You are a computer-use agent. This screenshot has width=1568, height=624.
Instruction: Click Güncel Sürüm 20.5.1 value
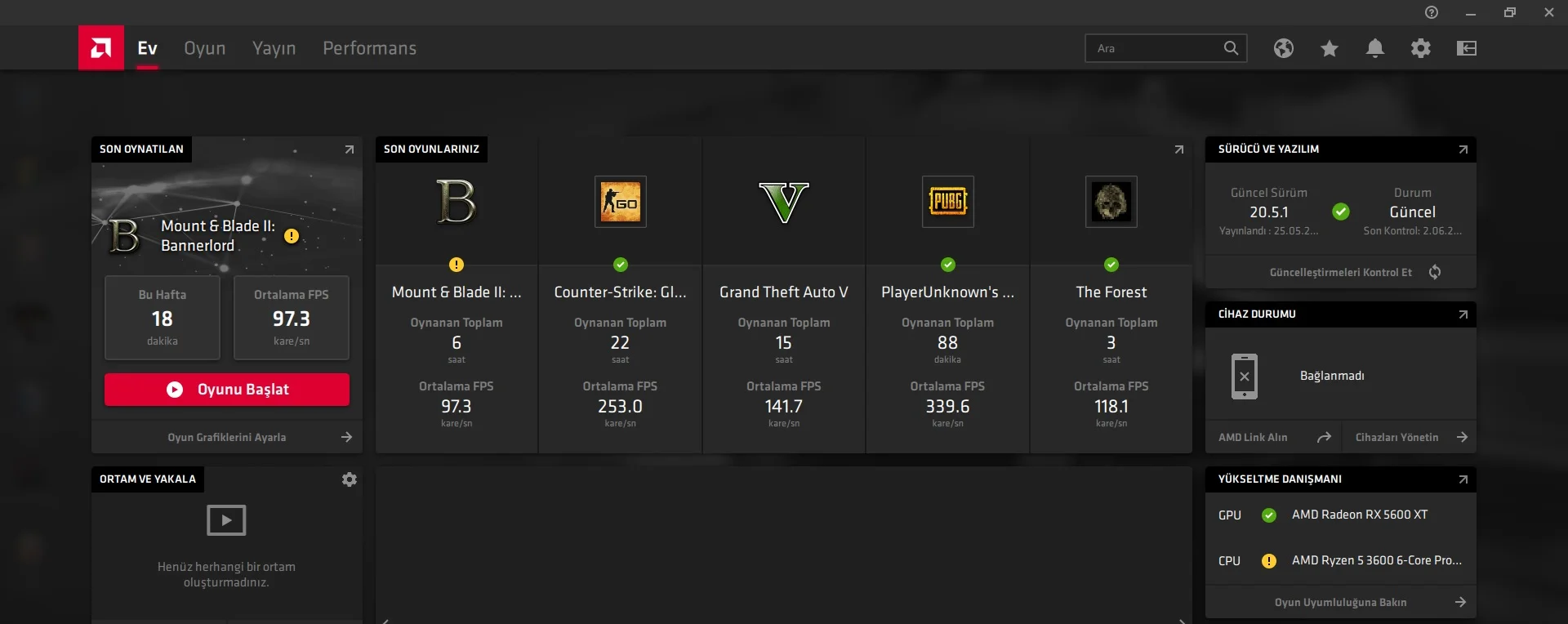1269,212
